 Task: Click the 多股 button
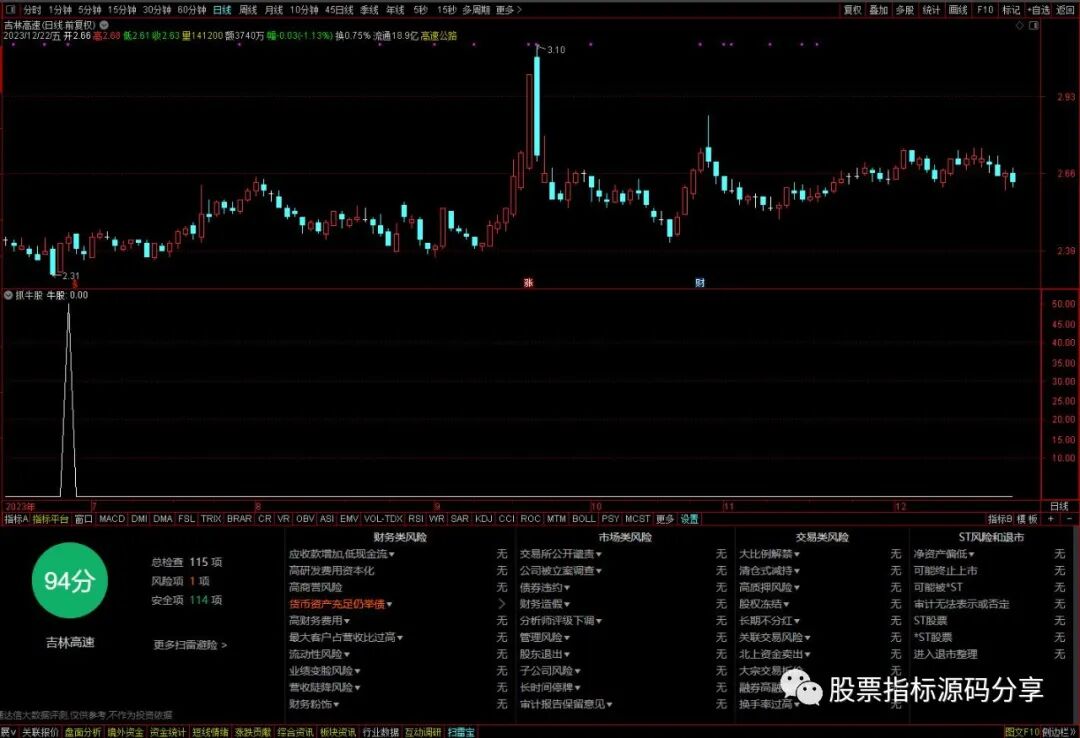point(904,10)
